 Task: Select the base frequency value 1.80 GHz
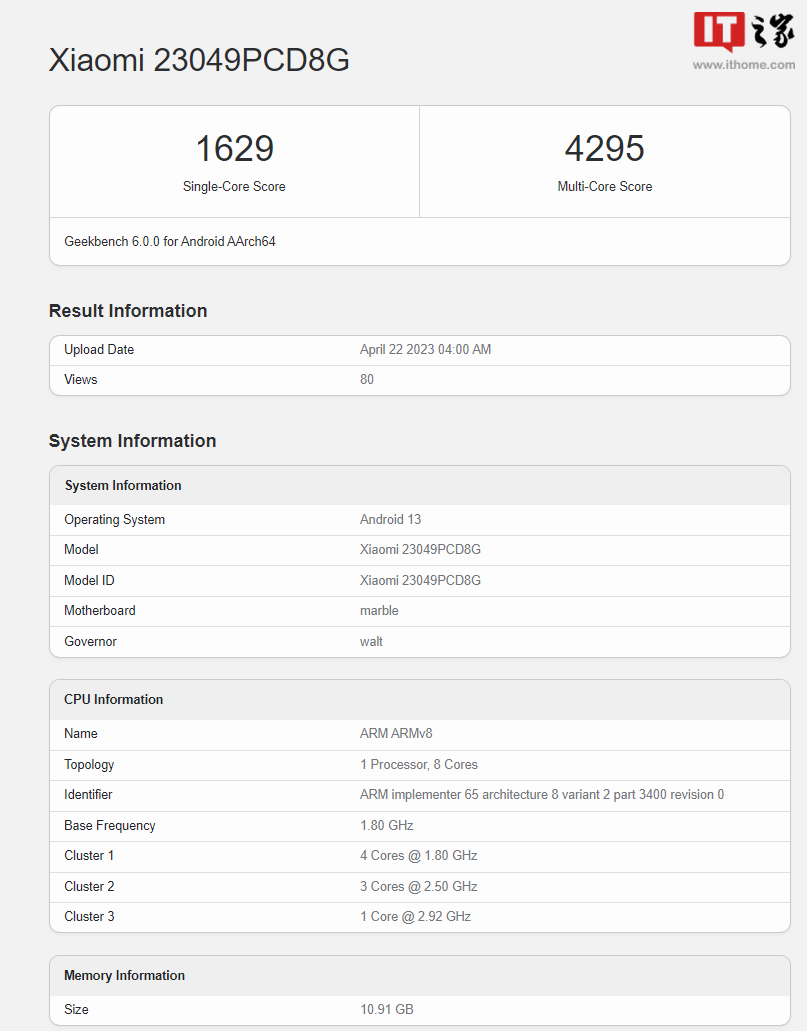(x=387, y=826)
